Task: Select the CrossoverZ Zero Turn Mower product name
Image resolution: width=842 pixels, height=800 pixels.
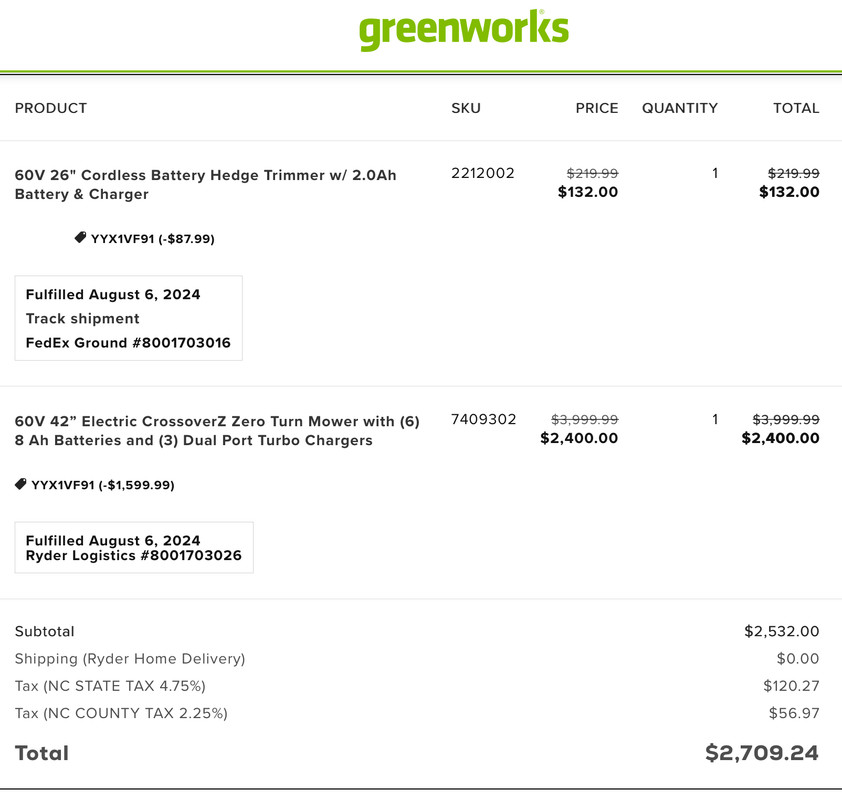Action: (x=217, y=431)
